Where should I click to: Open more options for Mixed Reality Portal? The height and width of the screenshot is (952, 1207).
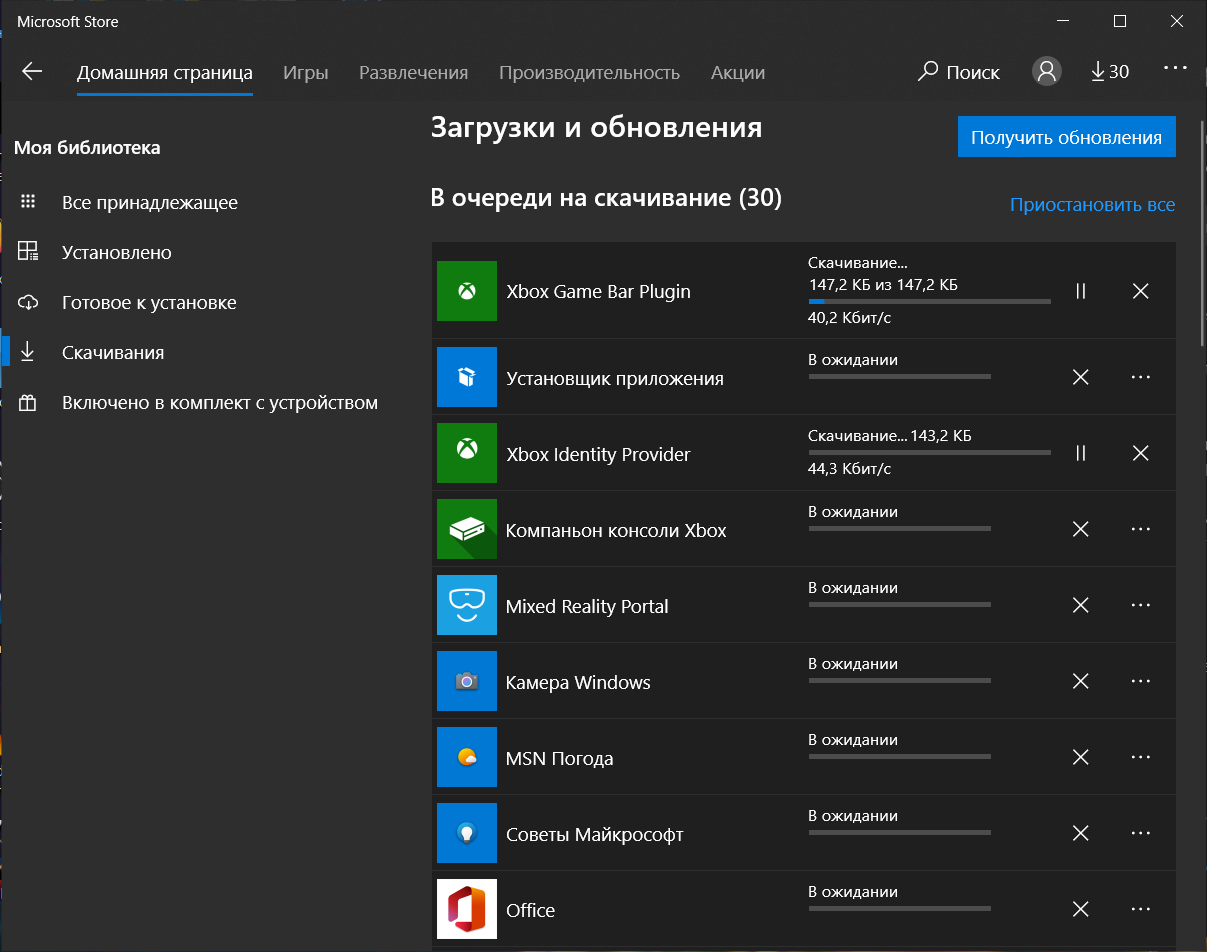point(1140,605)
